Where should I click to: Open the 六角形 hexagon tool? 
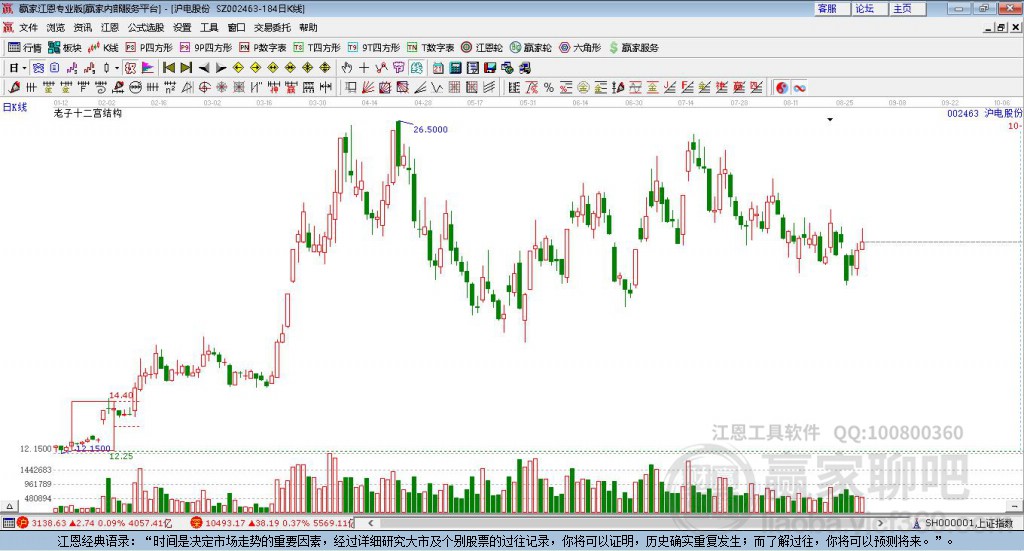[580, 48]
